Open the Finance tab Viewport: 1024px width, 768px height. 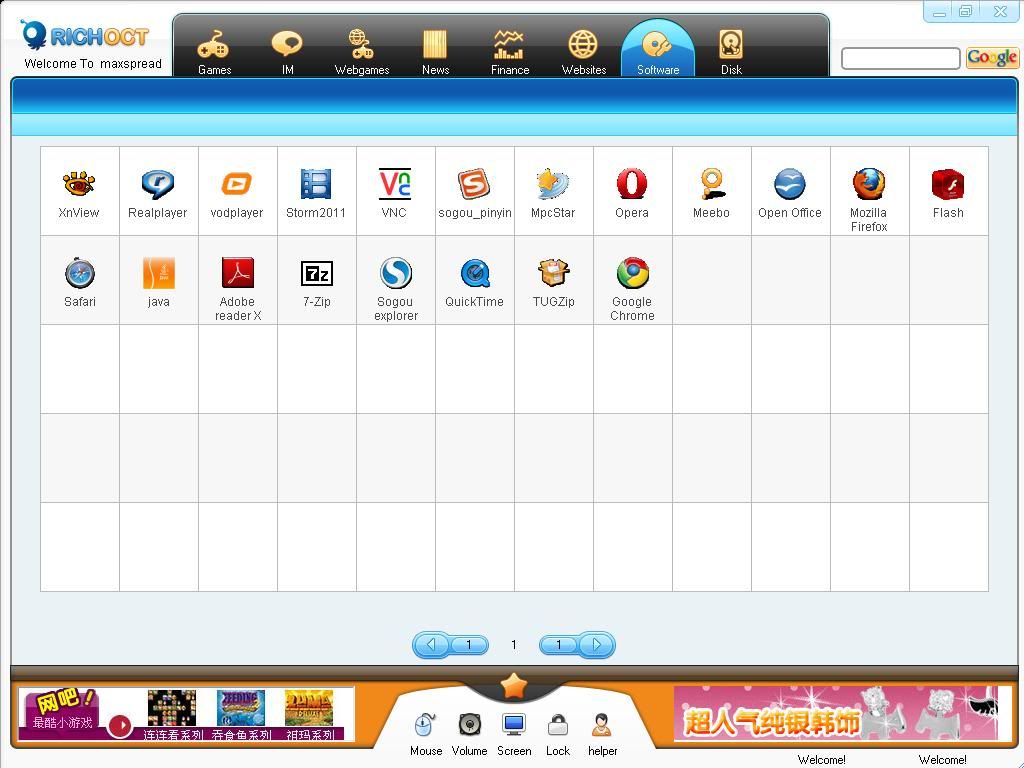point(509,50)
